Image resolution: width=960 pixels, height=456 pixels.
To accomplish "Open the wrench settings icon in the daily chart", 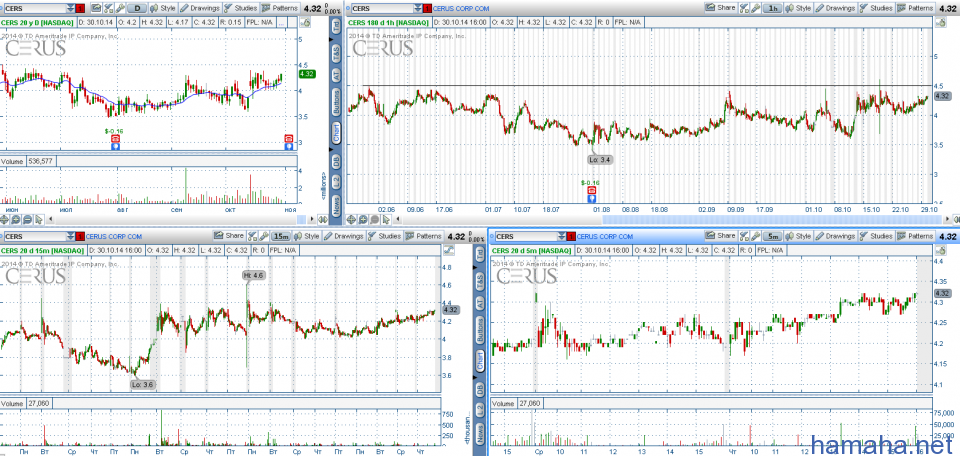I will tap(121, 9).
